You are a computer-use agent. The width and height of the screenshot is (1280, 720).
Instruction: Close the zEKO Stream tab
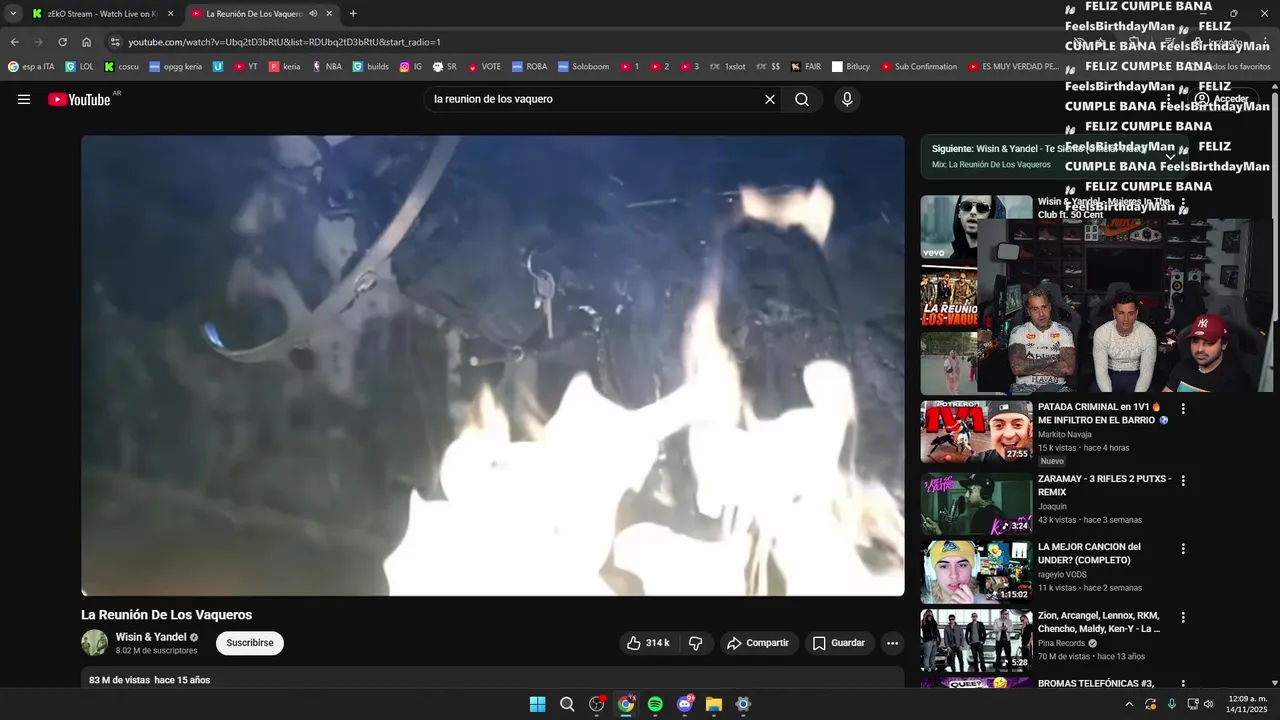170,14
